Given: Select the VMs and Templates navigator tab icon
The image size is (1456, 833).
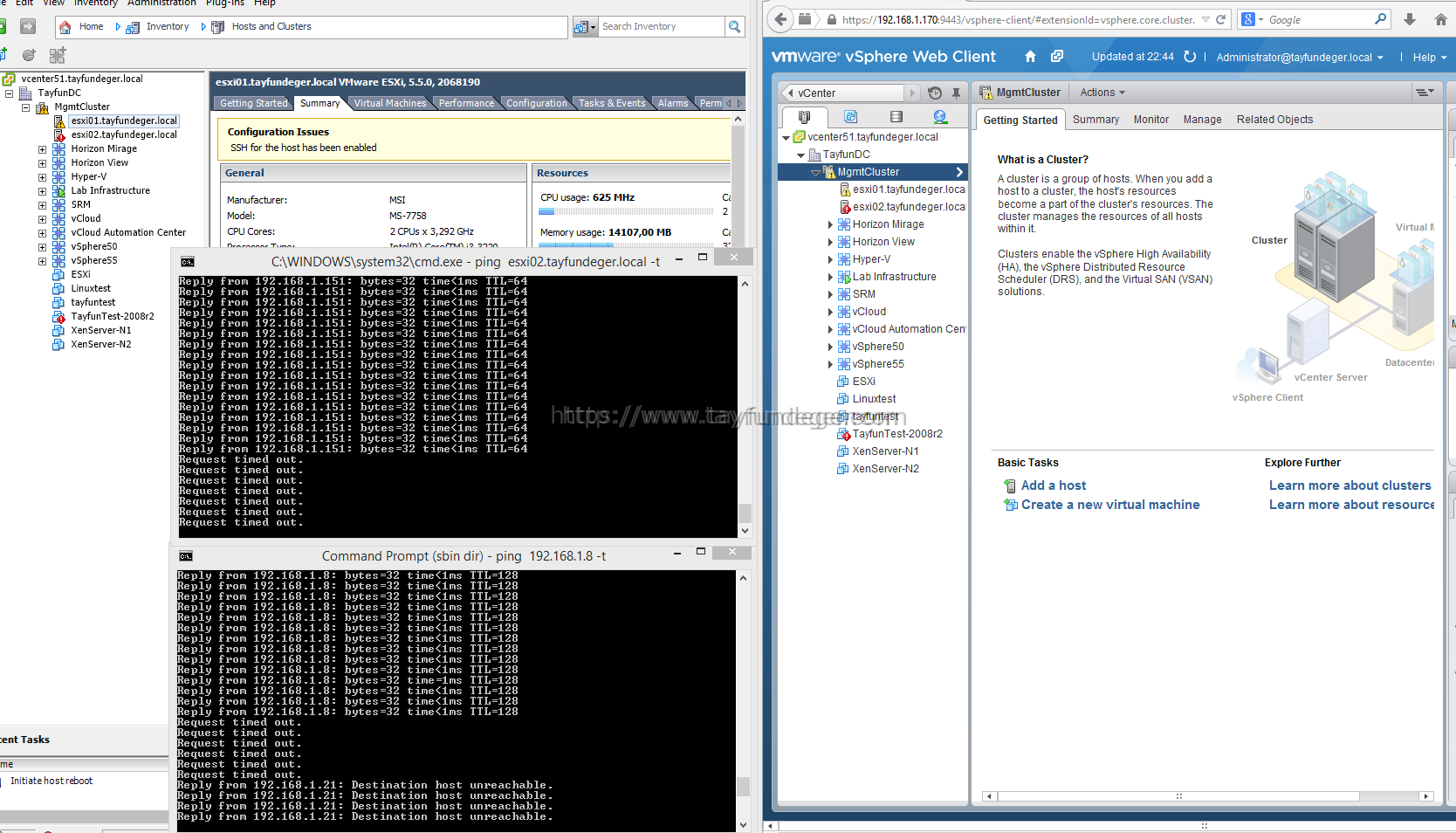Looking at the screenshot, I should coord(850,117).
